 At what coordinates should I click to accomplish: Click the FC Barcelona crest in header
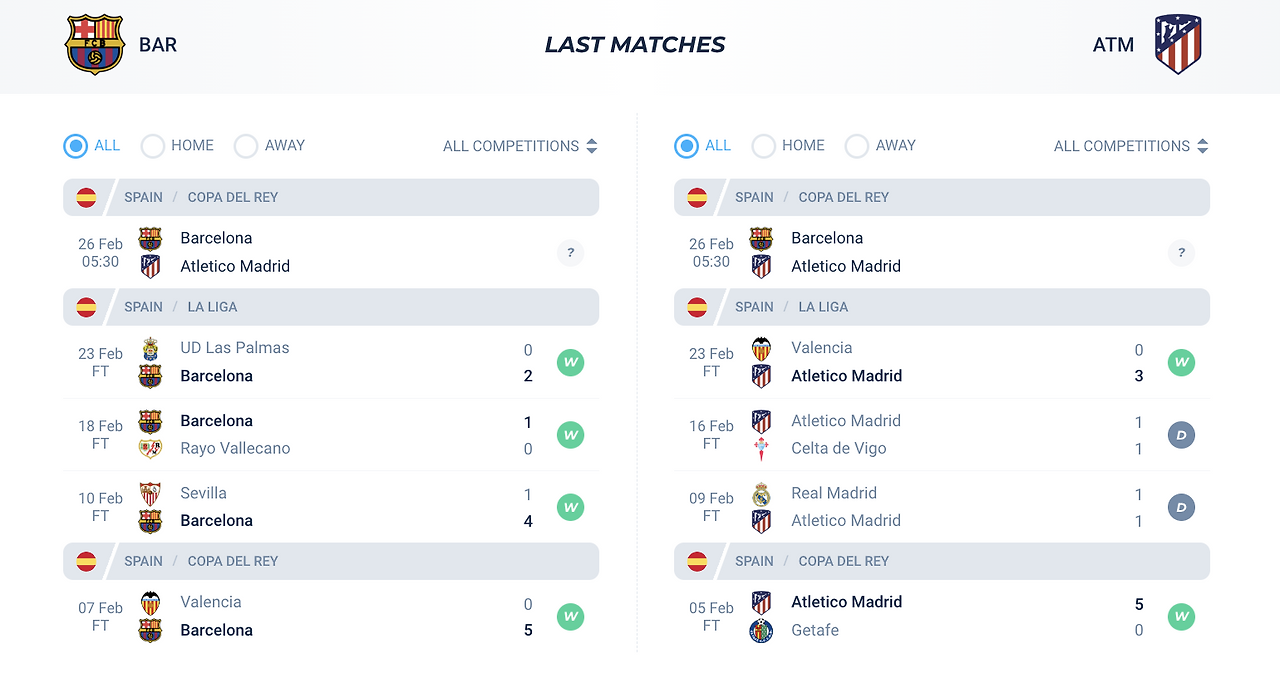(94, 45)
